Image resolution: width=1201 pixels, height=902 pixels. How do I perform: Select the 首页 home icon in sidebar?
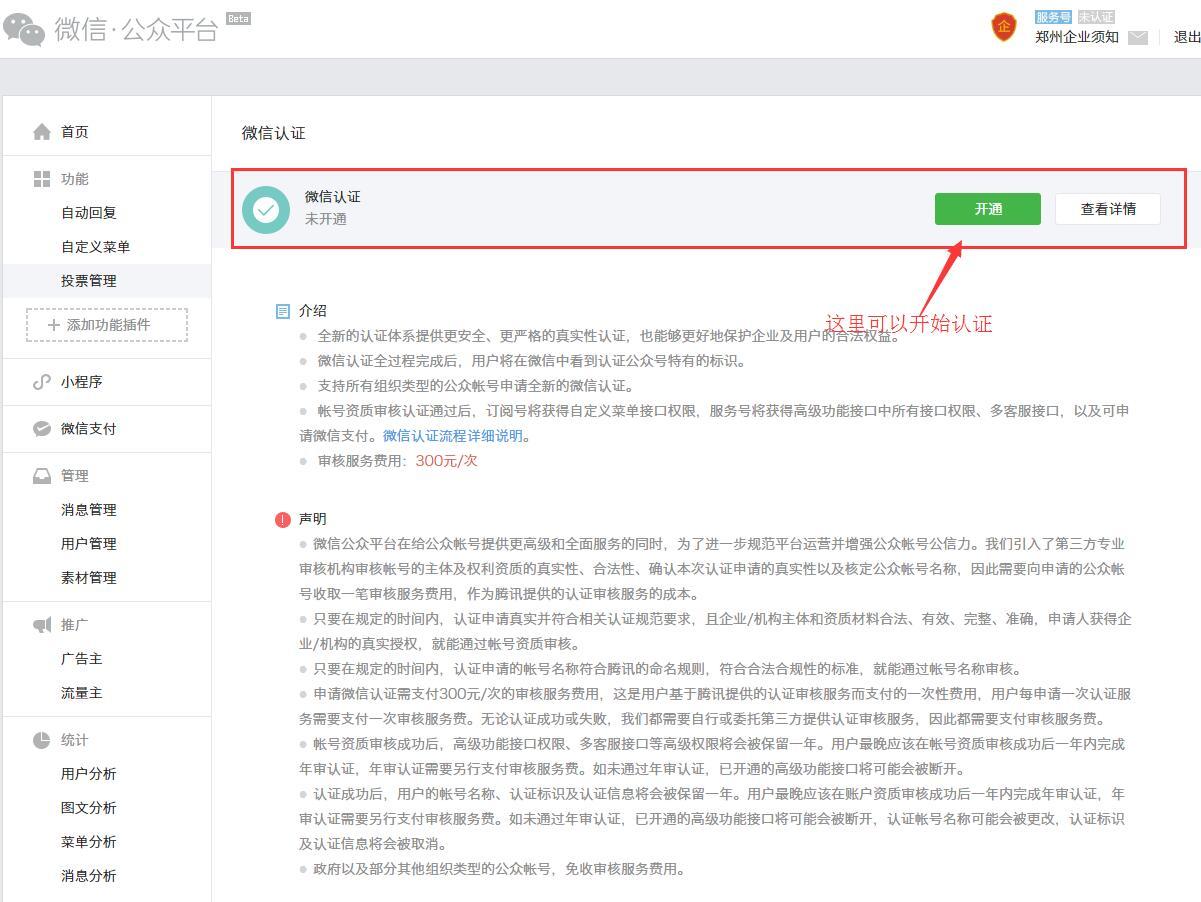[41, 130]
